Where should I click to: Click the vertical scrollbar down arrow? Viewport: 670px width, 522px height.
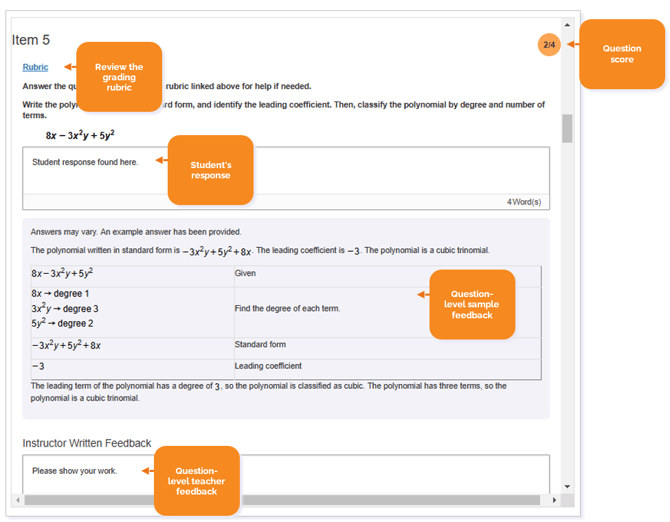tap(567, 486)
